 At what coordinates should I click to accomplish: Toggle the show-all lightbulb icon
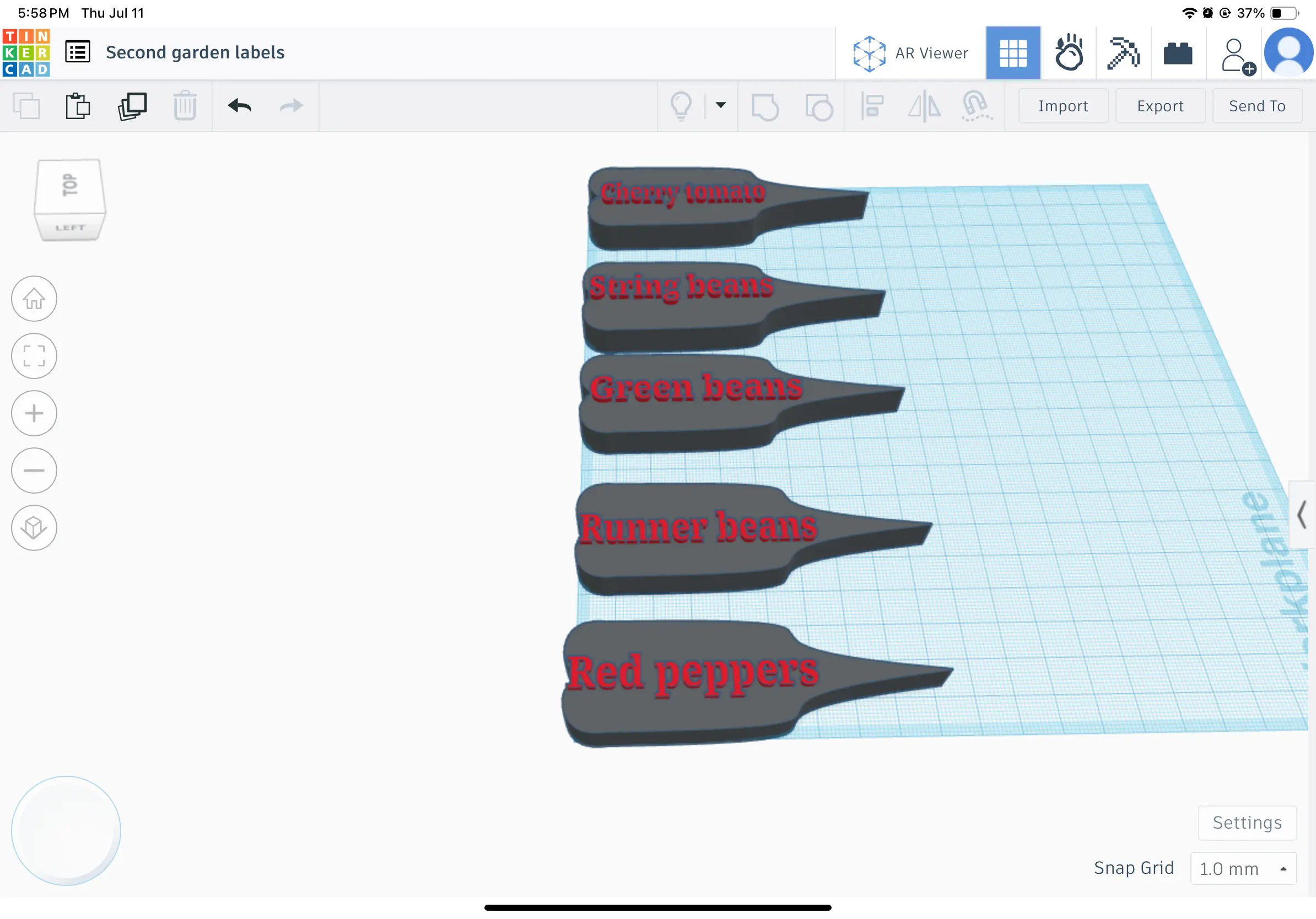pyautogui.click(x=681, y=106)
